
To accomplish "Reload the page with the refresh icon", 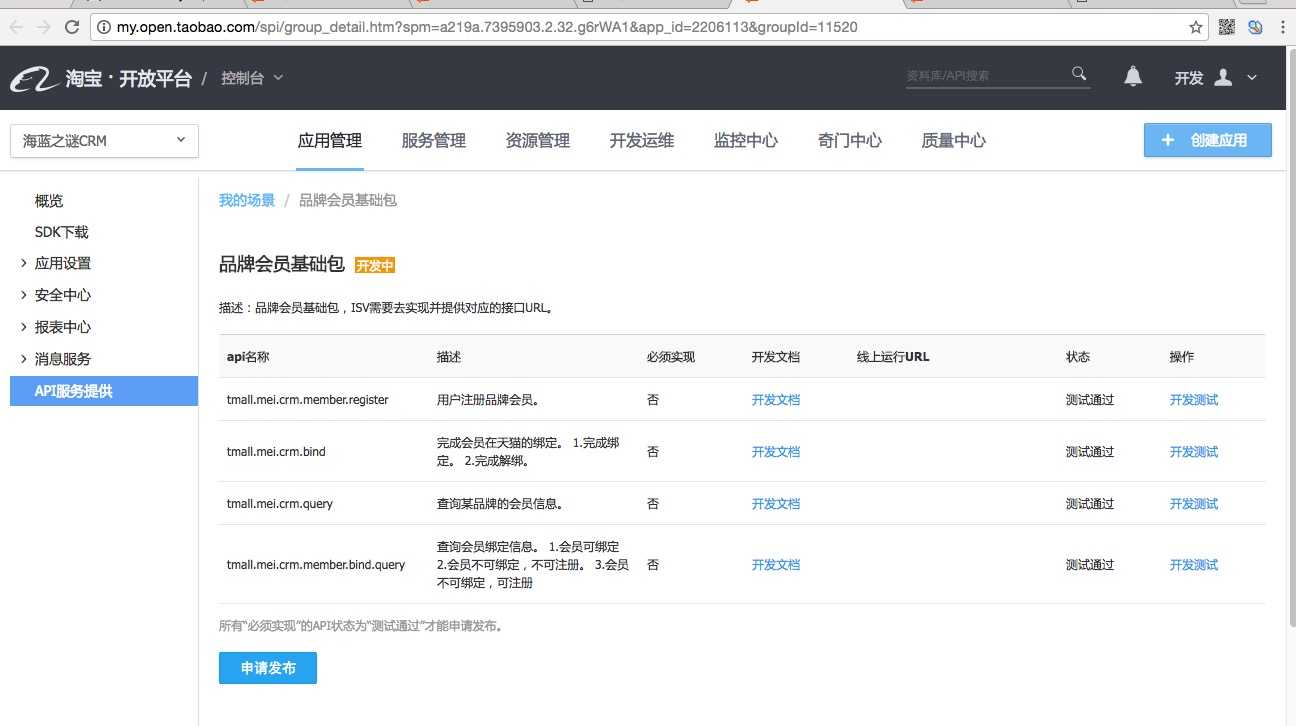I will click(72, 28).
